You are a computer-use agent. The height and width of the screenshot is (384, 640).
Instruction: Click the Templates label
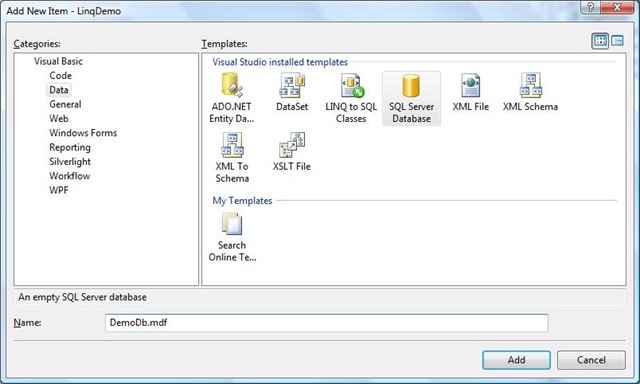(x=224, y=44)
